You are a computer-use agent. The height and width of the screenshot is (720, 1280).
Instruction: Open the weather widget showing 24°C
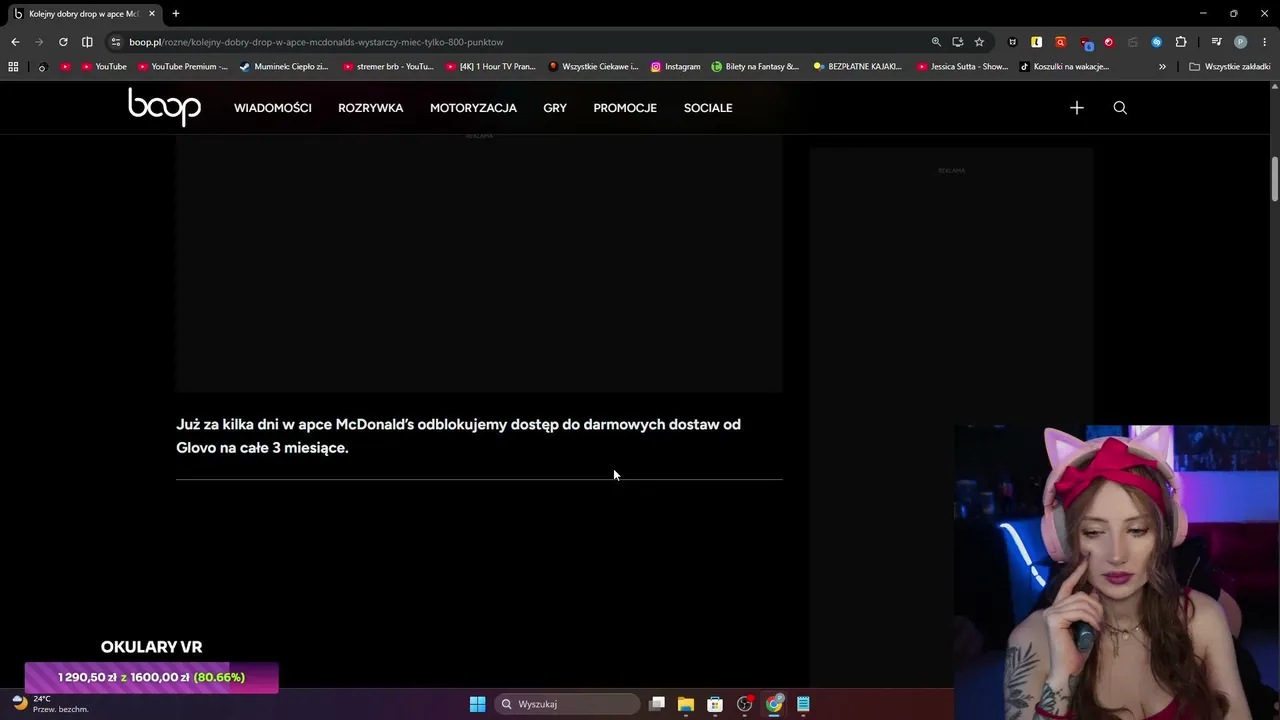click(50, 704)
